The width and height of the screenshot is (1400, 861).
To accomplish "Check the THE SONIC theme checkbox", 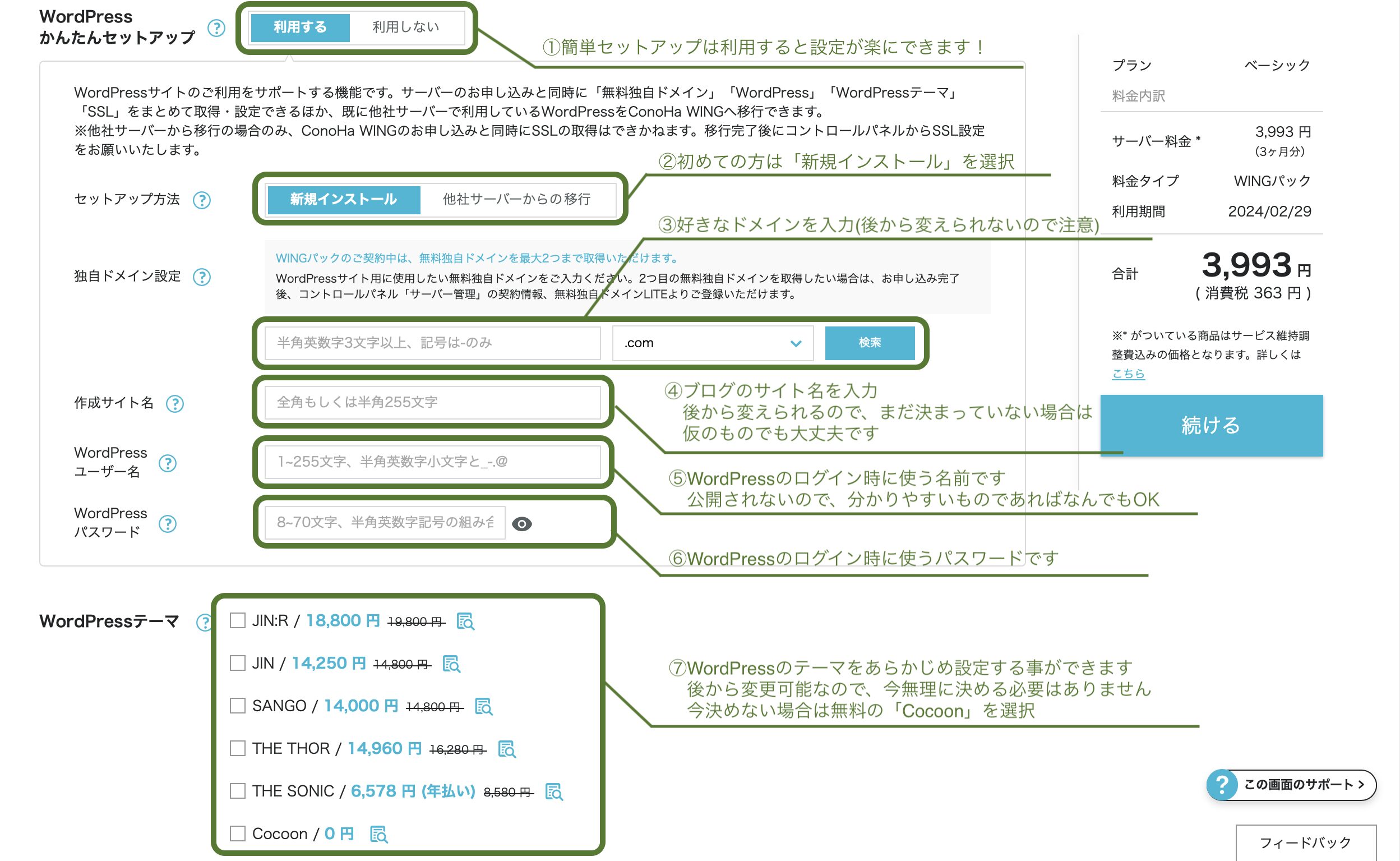I will pos(237,791).
